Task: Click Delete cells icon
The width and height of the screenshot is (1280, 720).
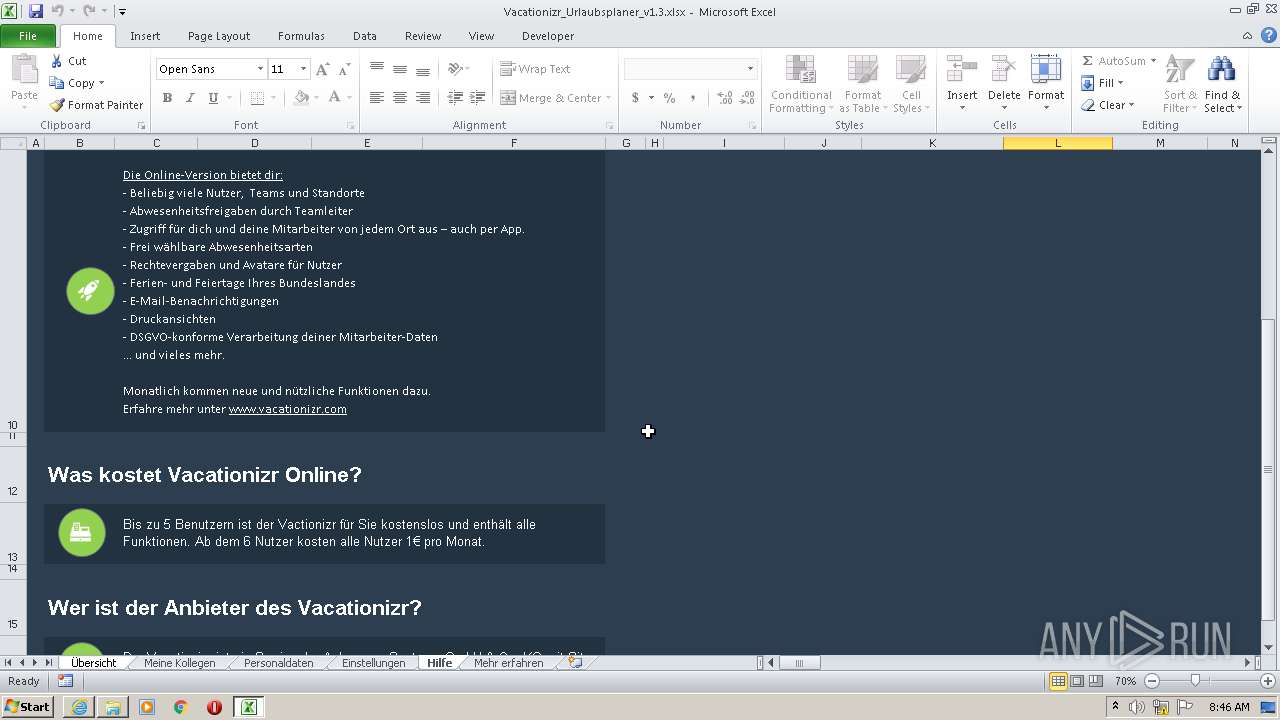Action: tap(1003, 70)
